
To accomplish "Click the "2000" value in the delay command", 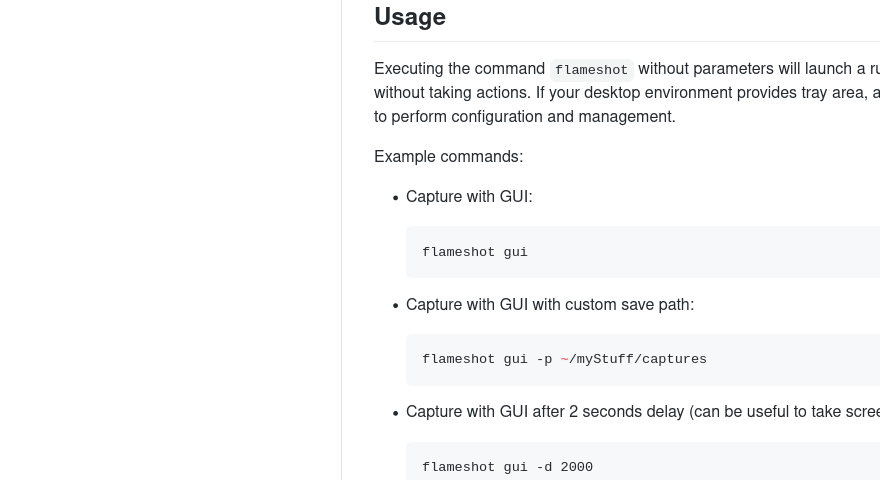I will click(x=577, y=467).
